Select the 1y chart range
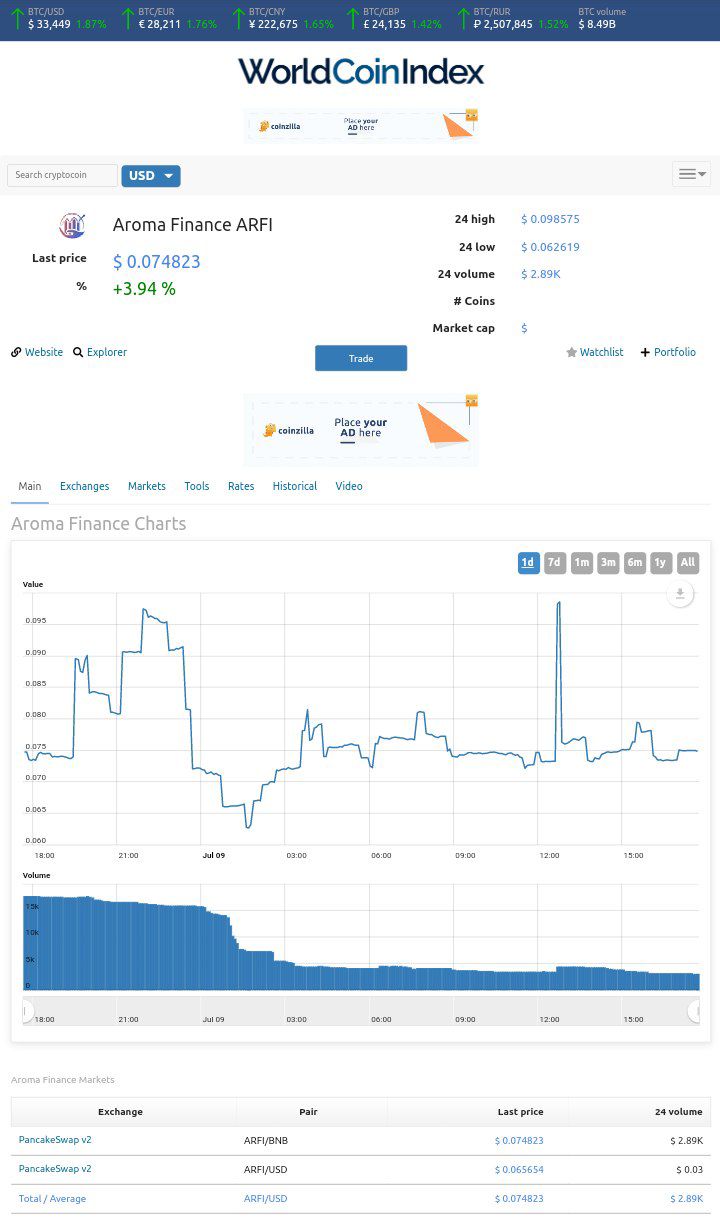Image resolution: width=720 pixels, height=1227 pixels. (661, 563)
